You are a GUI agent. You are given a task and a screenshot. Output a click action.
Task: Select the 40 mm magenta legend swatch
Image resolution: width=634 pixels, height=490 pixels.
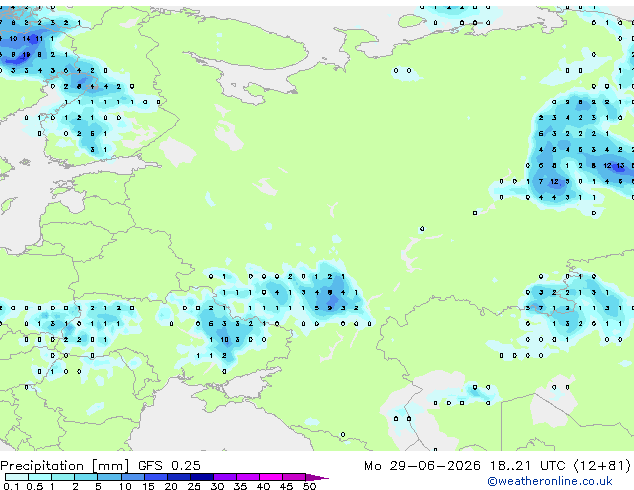coord(271,477)
